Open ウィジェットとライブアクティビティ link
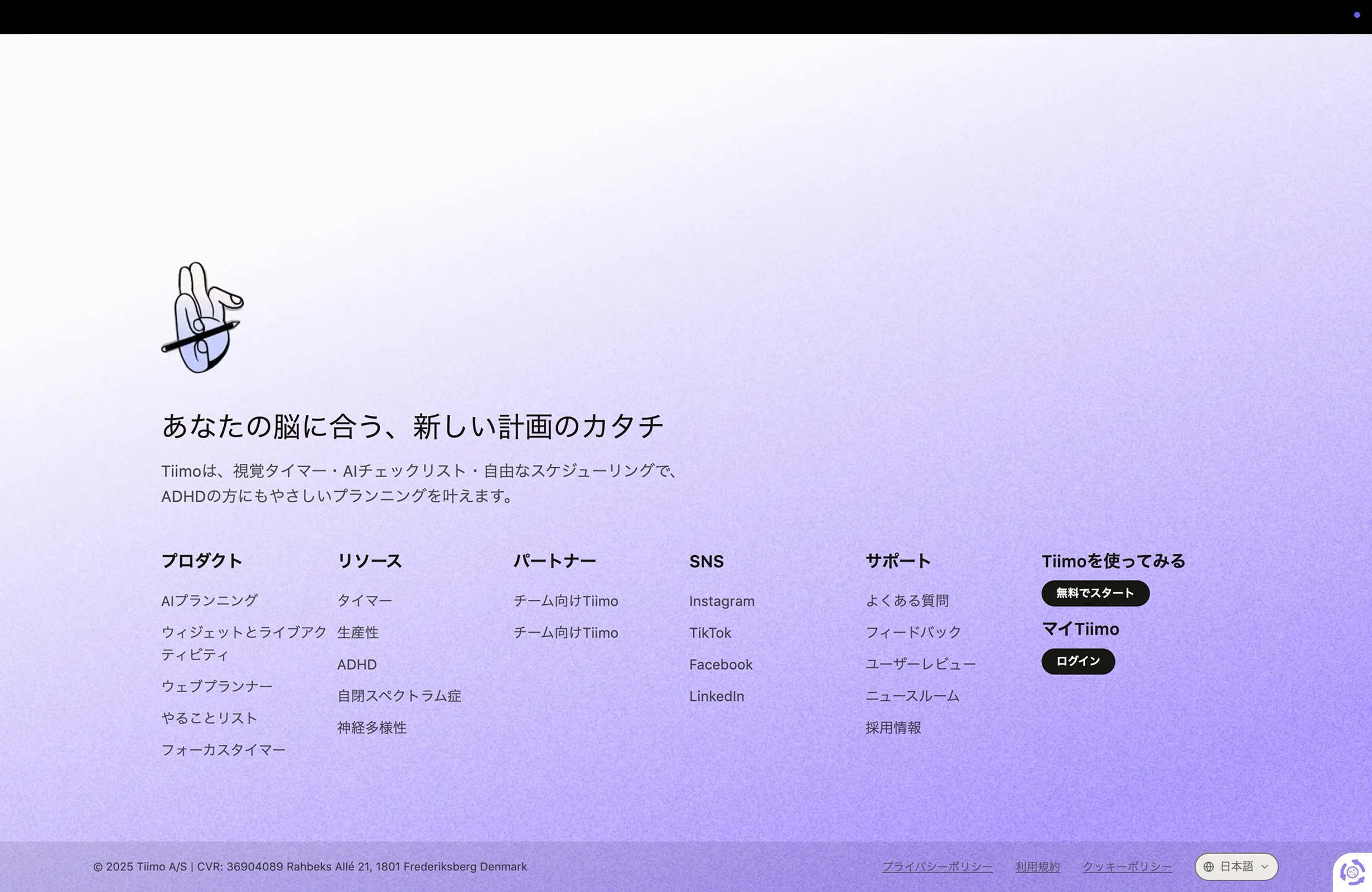 tap(244, 643)
